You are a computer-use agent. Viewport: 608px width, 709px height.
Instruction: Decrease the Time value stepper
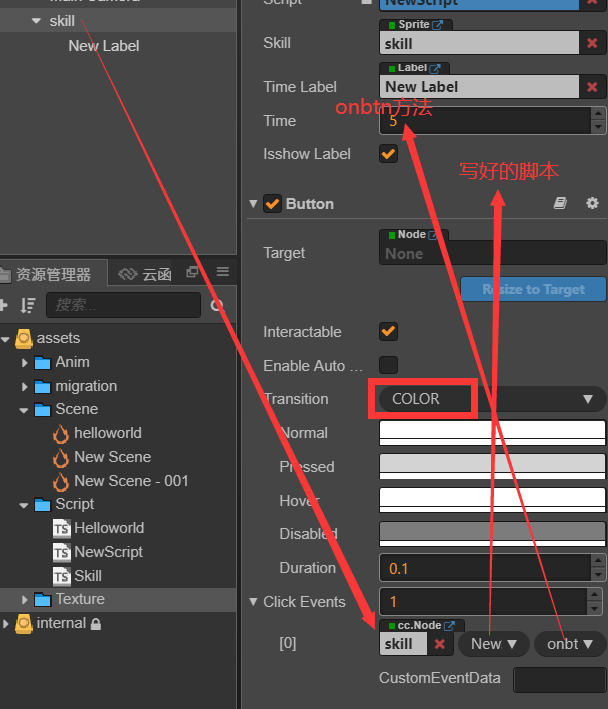tap(598, 127)
